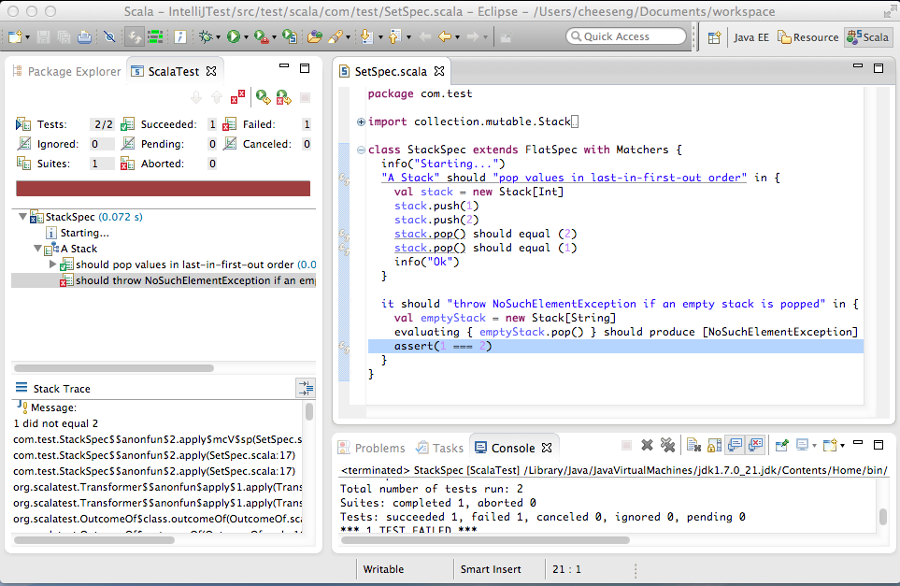The width and height of the screenshot is (900, 586).
Task: Rerun failed tests from ScalaTest view toolbar
Action: (282, 96)
